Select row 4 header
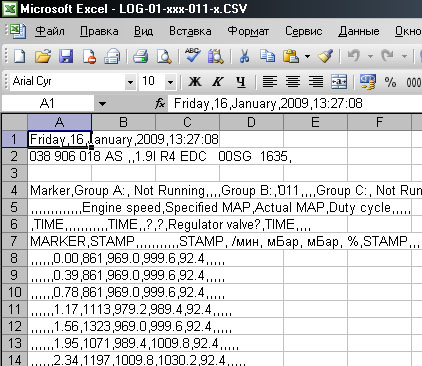Image resolution: width=422 pixels, height=366 pixels. point(14,190)
